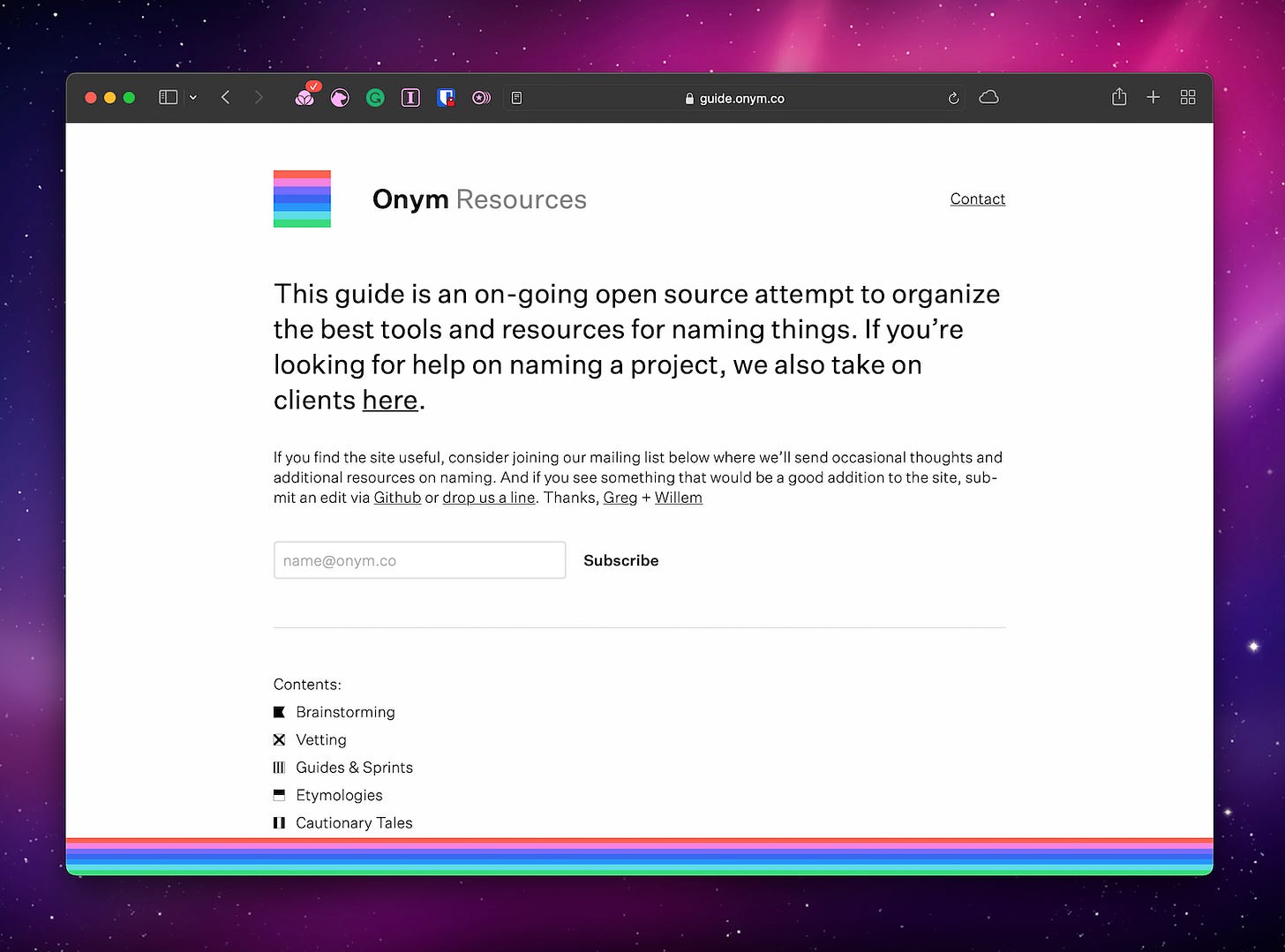
Task: Click the Onym Resources site title
Action: pos(479,199)
